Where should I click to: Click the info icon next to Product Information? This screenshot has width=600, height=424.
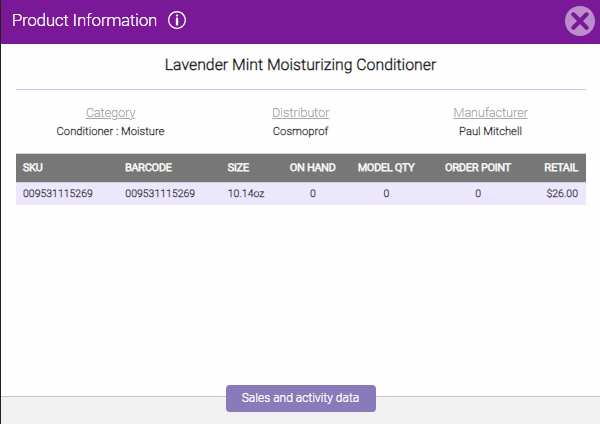[x=177, y=21]
